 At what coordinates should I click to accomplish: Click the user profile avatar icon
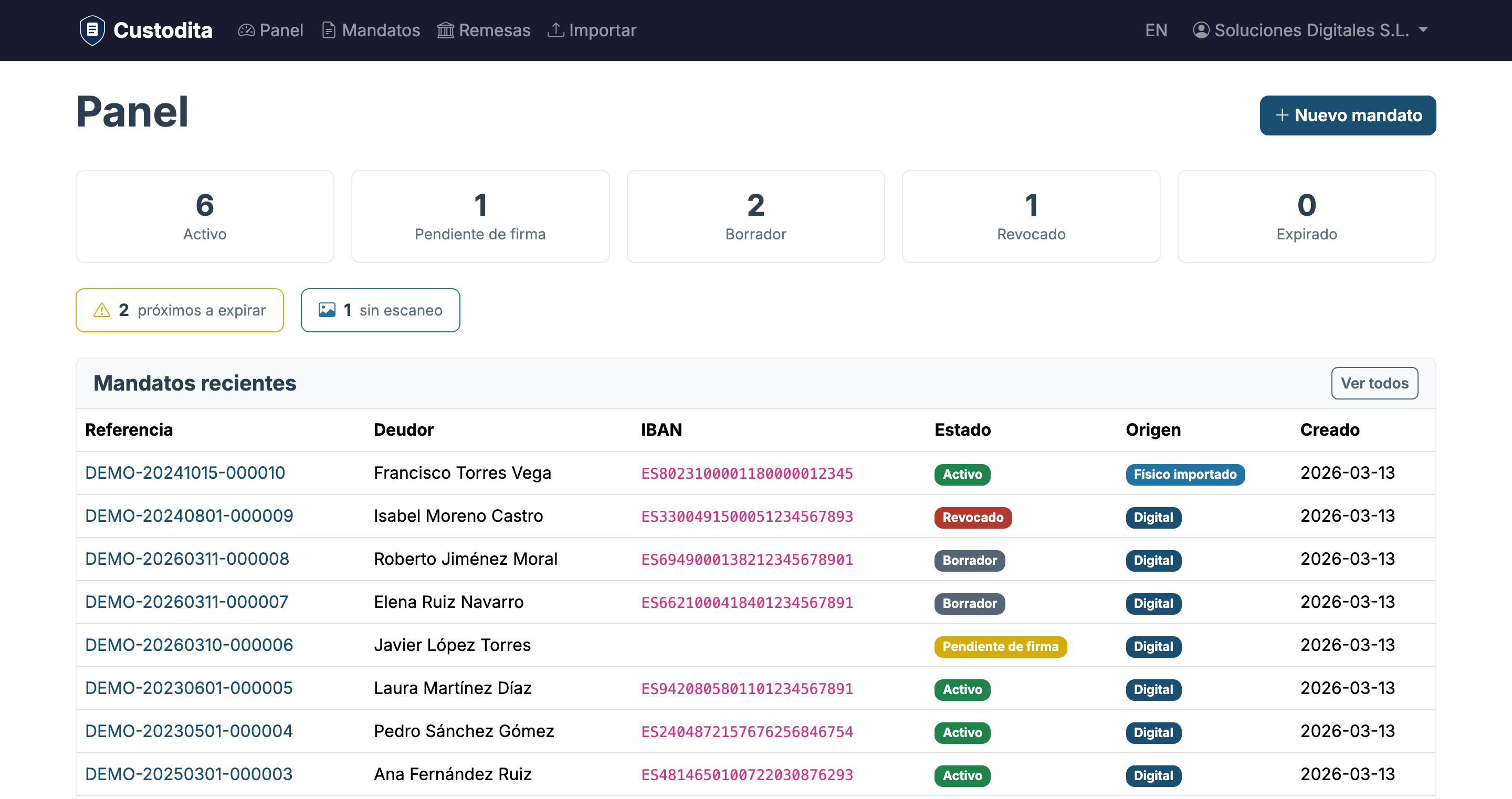(x=1201, y=30)
